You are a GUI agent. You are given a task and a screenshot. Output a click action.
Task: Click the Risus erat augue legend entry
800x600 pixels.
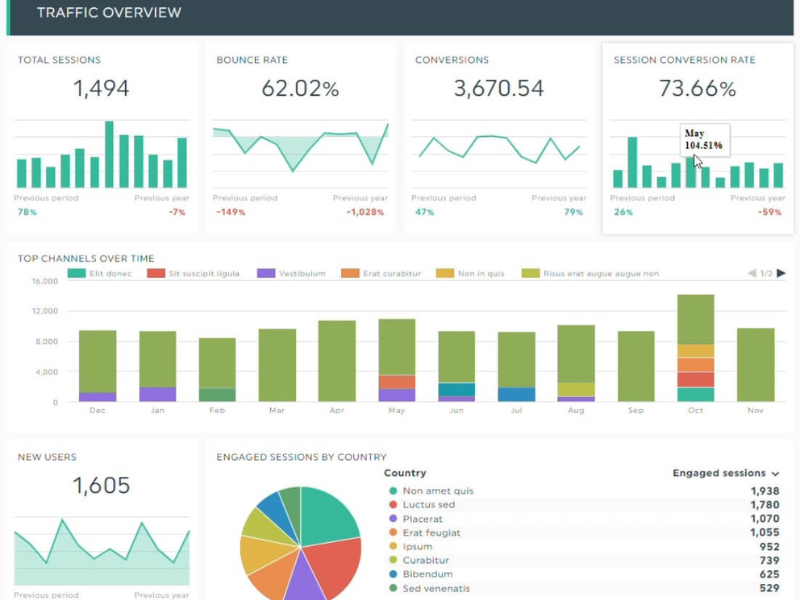tap(590, 273)
